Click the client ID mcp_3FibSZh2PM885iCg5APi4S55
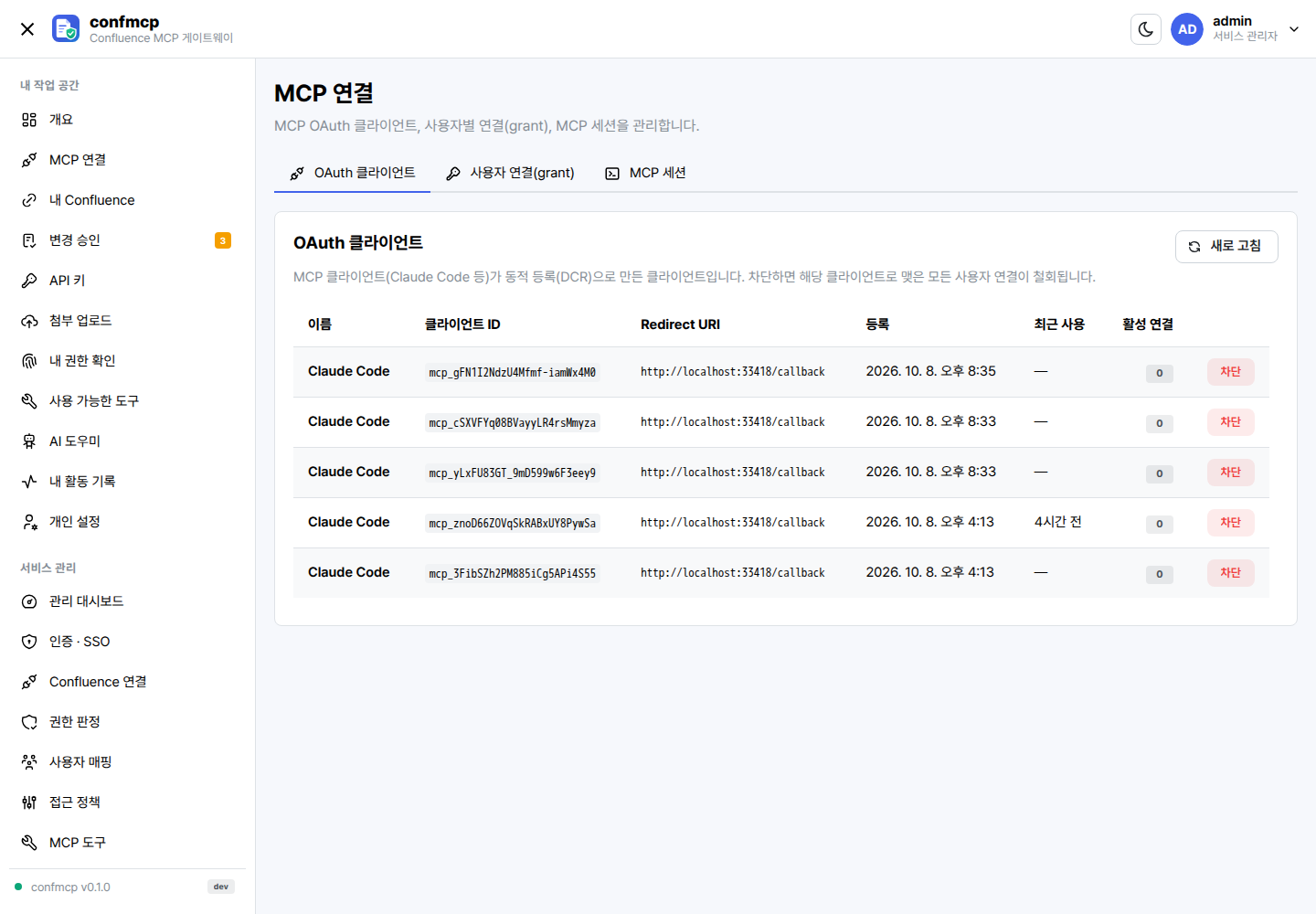This screenshot has width=1316, height=914. click(513, 573)
